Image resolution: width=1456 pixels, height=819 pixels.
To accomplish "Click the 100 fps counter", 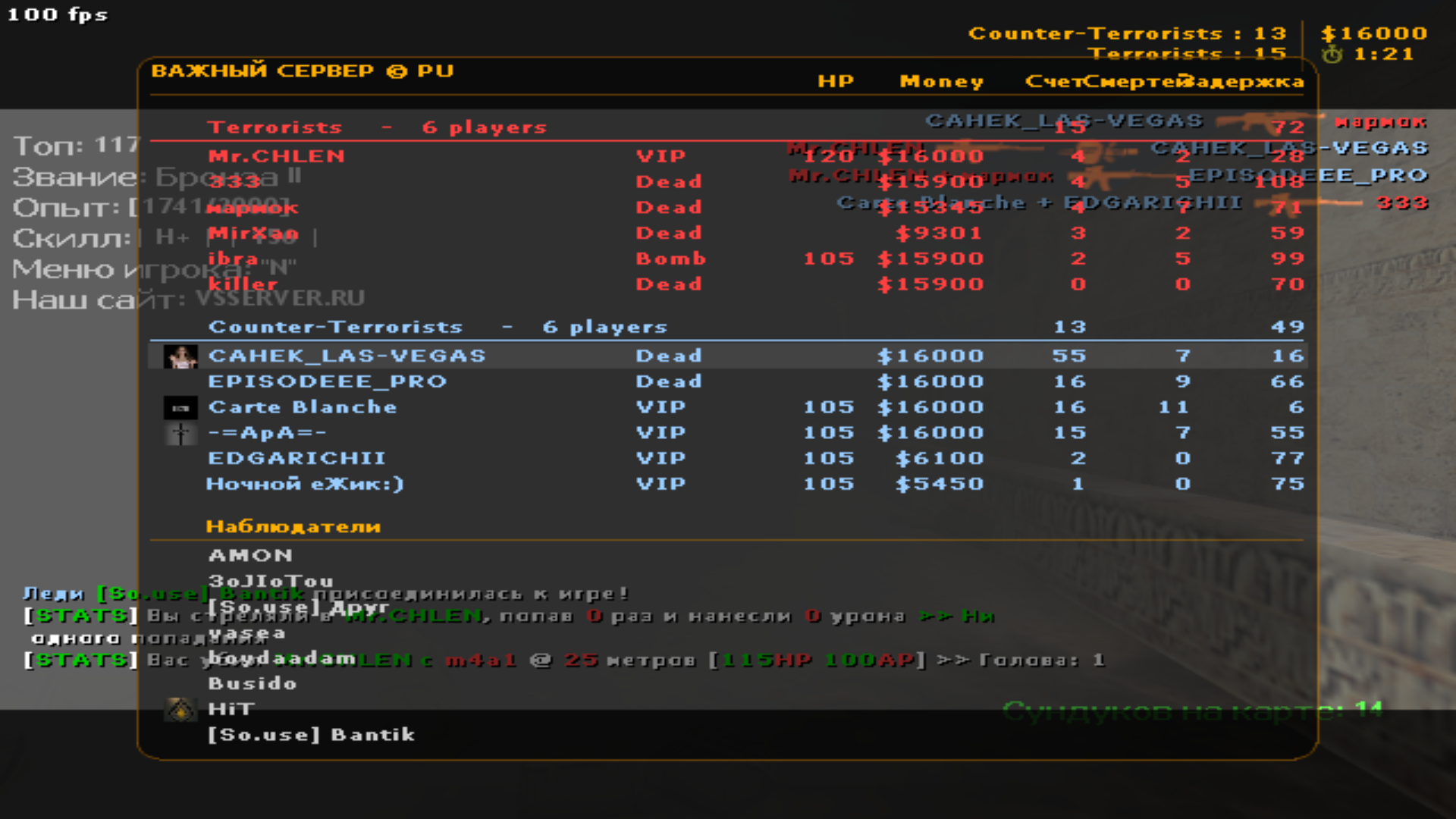I will pyautogui.click(x=58, y=14).
